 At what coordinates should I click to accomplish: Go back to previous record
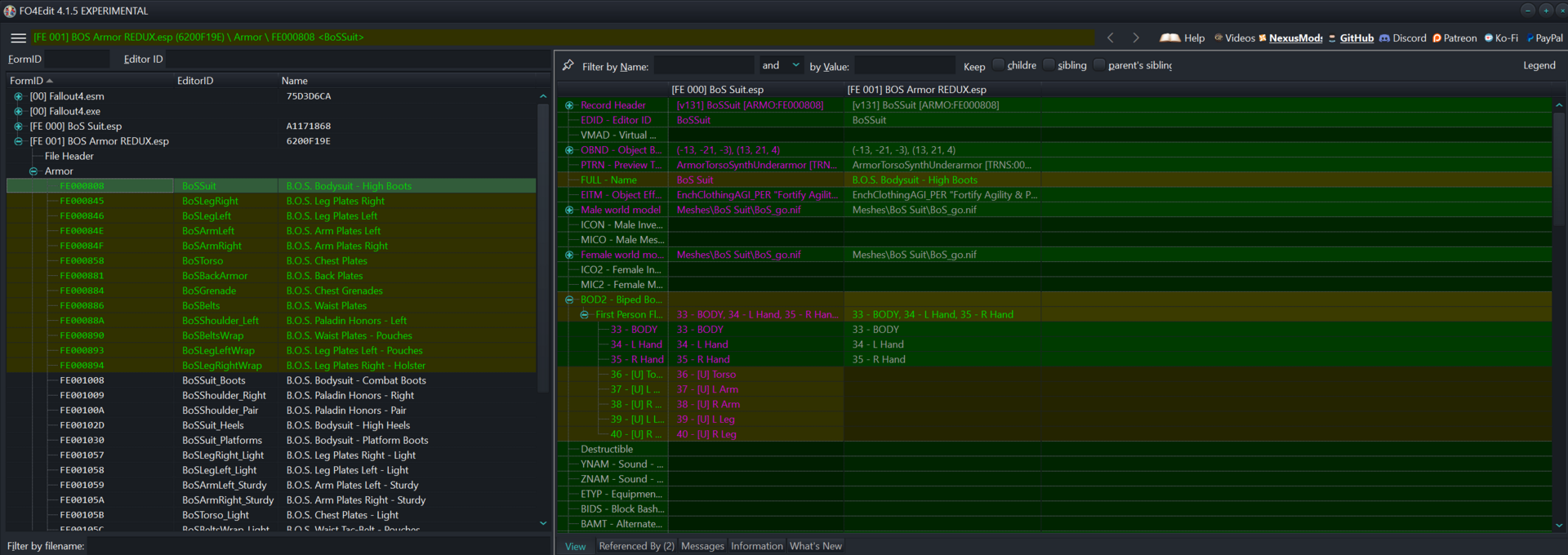(x=1110, y=38)
